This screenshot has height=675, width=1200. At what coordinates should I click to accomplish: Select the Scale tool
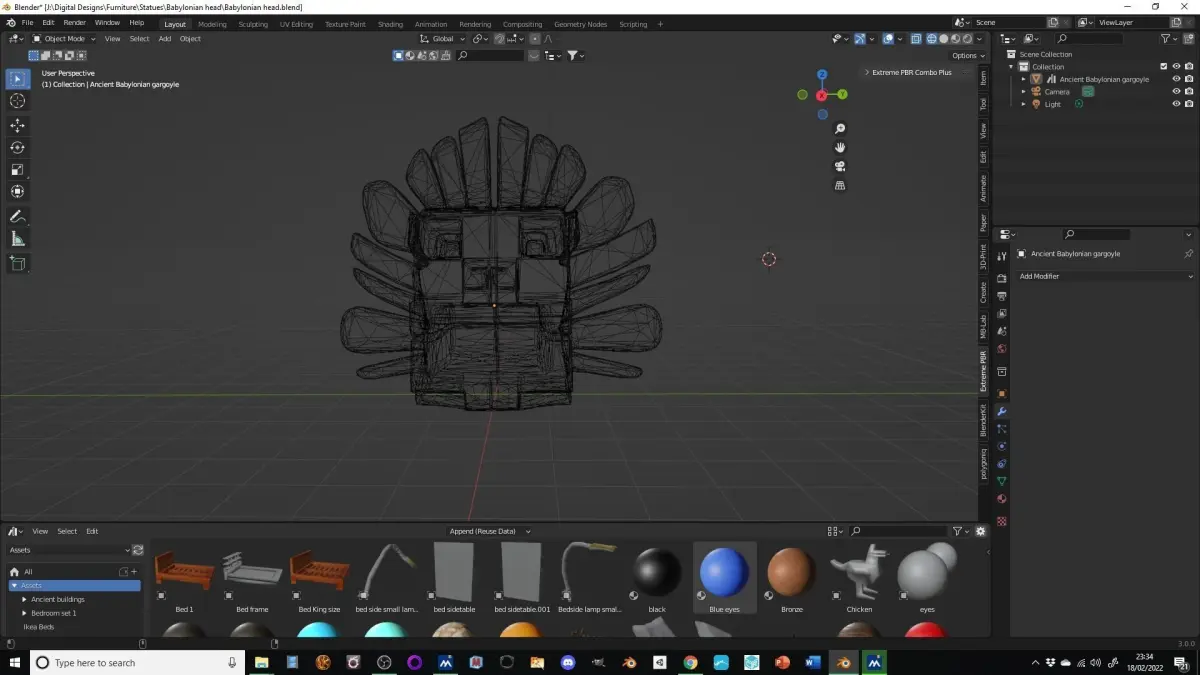(x=17, y=169)
